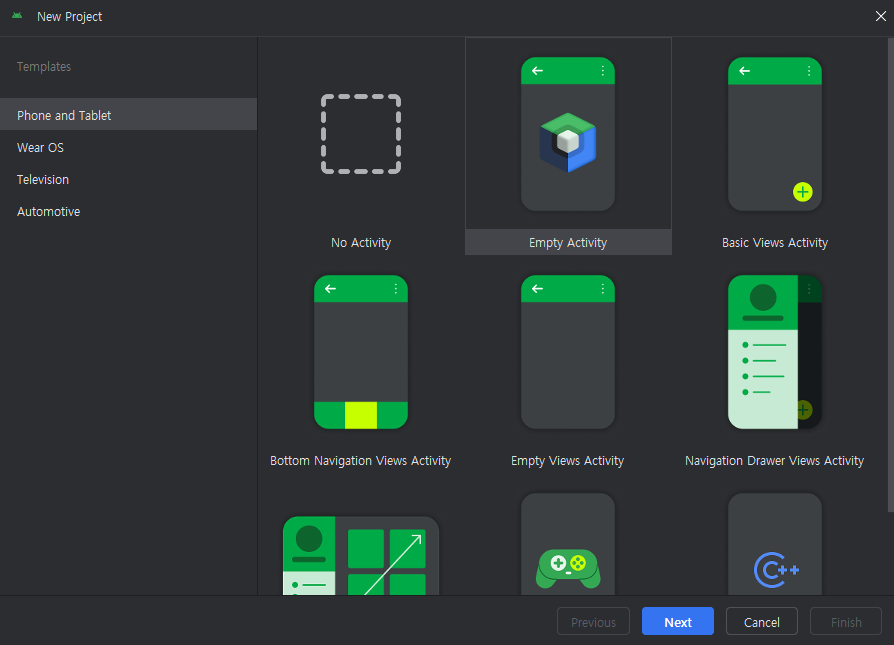Click the disabled Finish button
Viewport: 894px width, 645px height.
(x=846, y=622)
